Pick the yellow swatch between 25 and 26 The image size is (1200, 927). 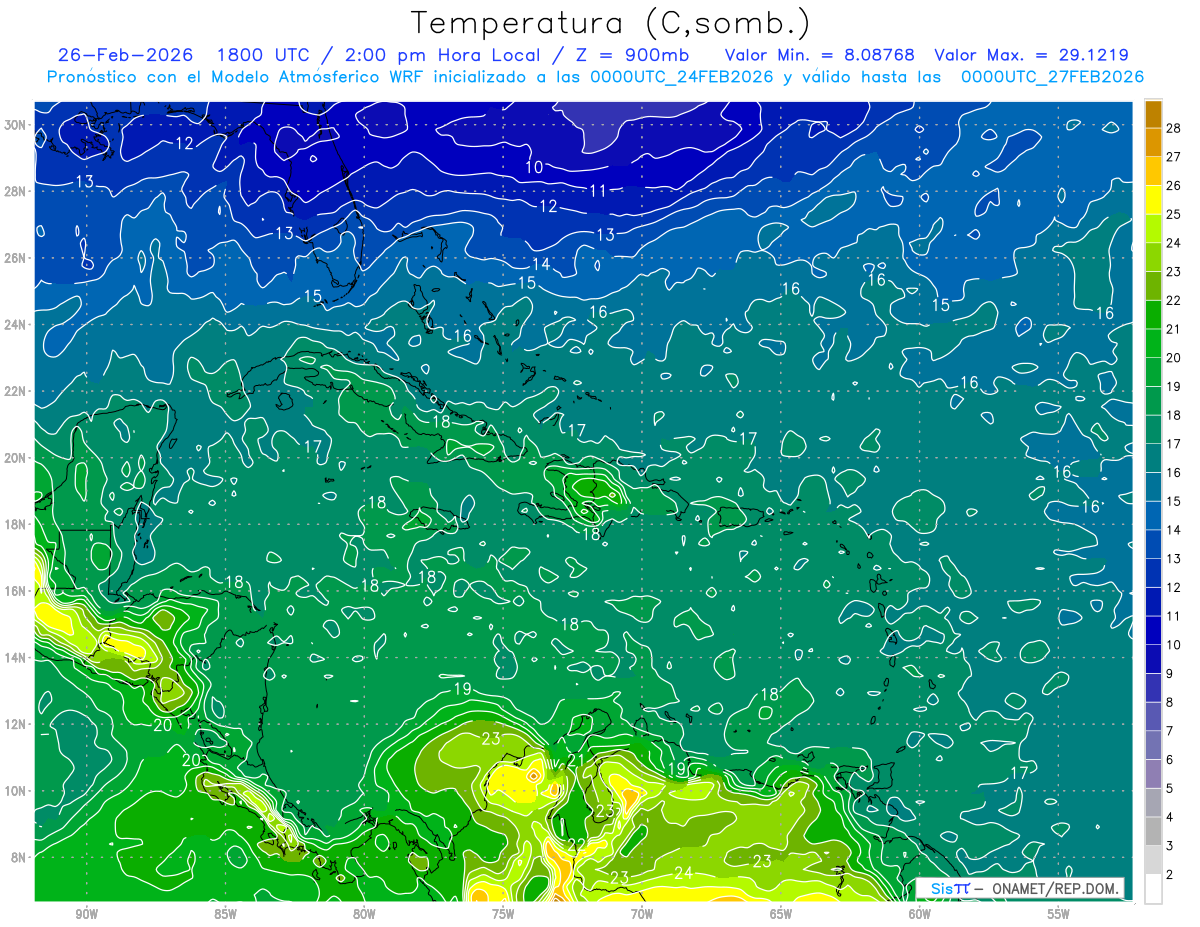click(x=1153, y=199)
